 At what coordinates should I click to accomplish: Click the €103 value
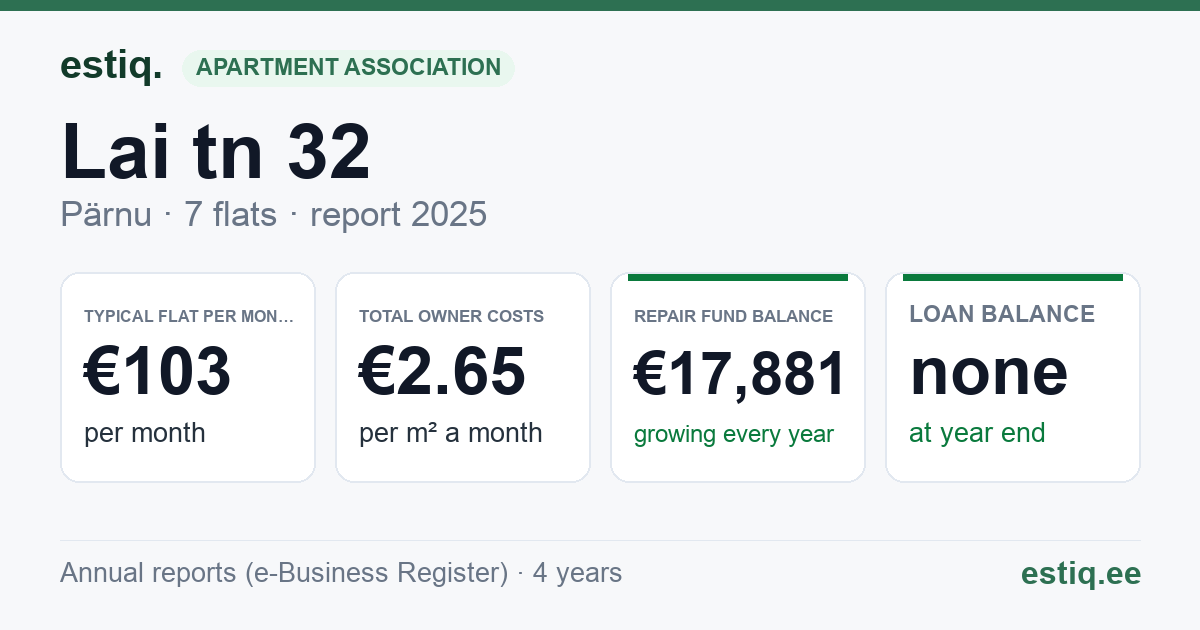(x=158, y=372)
